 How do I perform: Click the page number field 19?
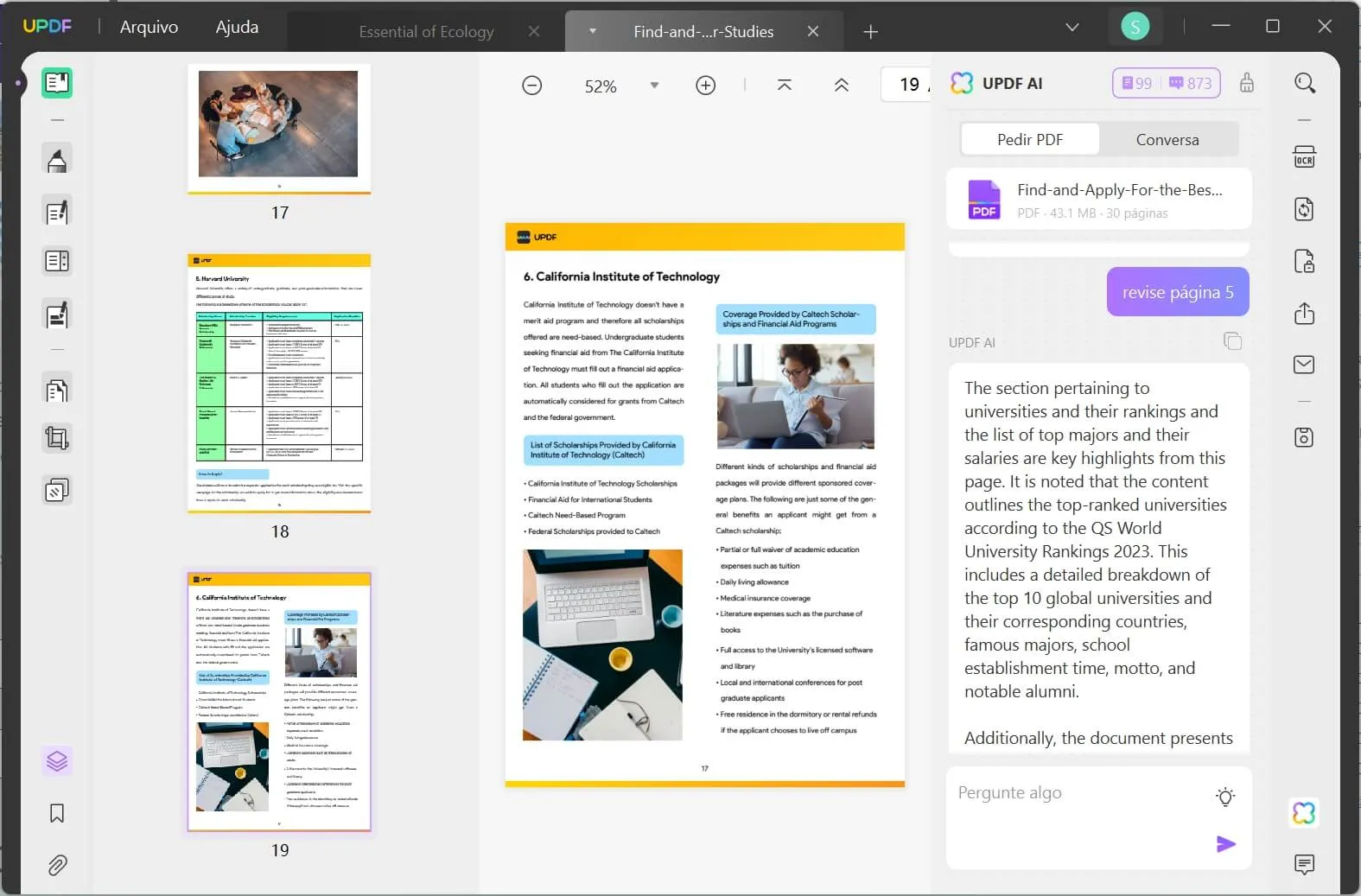coord(906,85)
